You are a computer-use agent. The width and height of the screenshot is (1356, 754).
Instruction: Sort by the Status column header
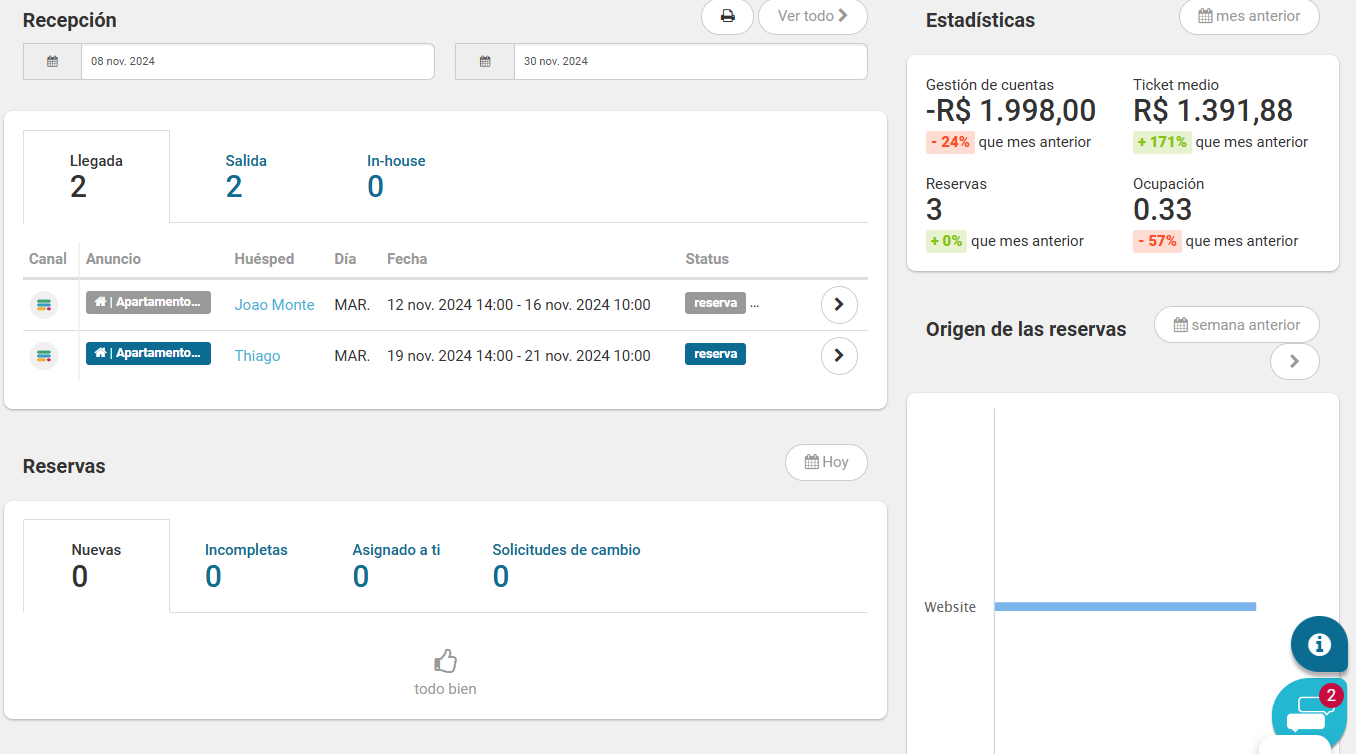[707, 259]
